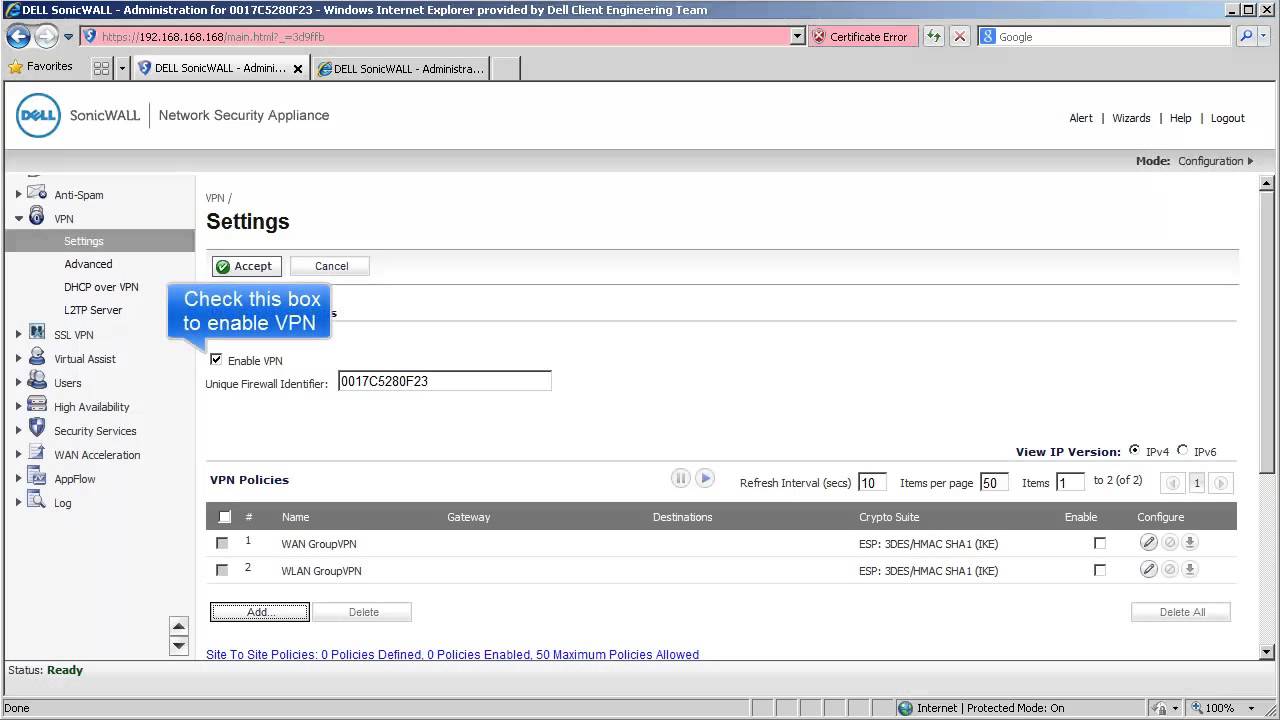Click the VPN lock icon in sidebar
1280x720 pixels.
click(37, 217)
